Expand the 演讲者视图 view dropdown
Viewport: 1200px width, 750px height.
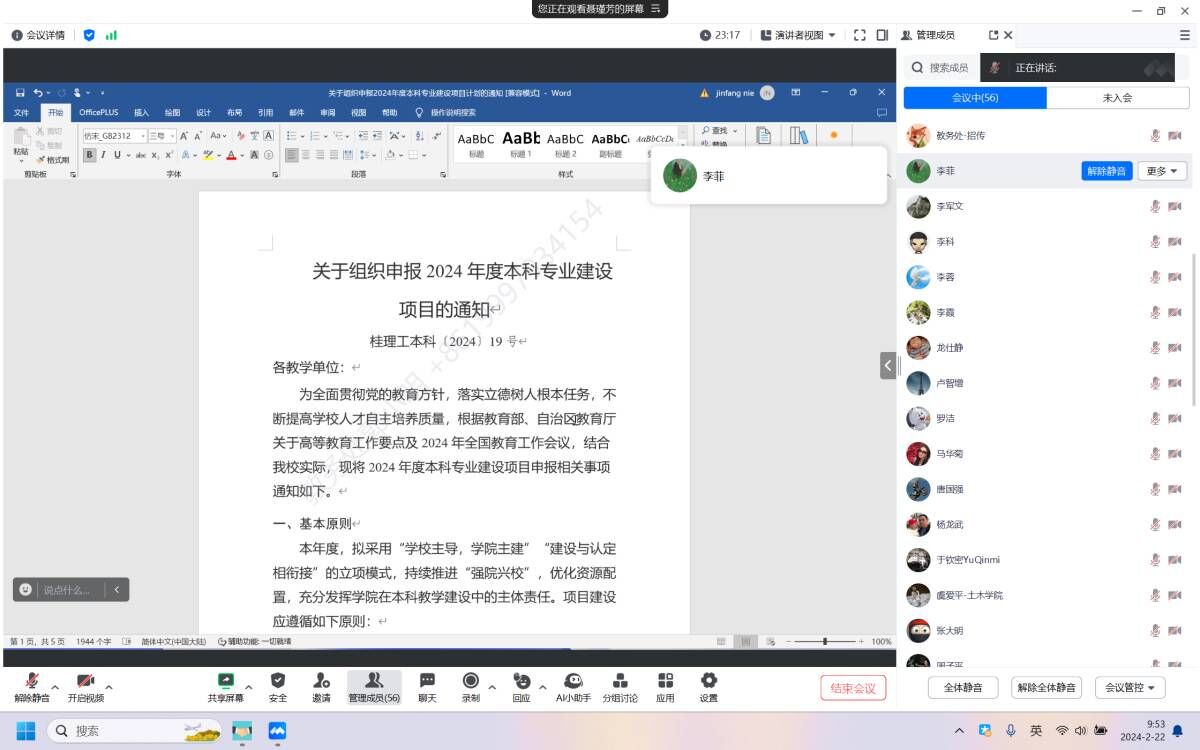click(798, 35)
